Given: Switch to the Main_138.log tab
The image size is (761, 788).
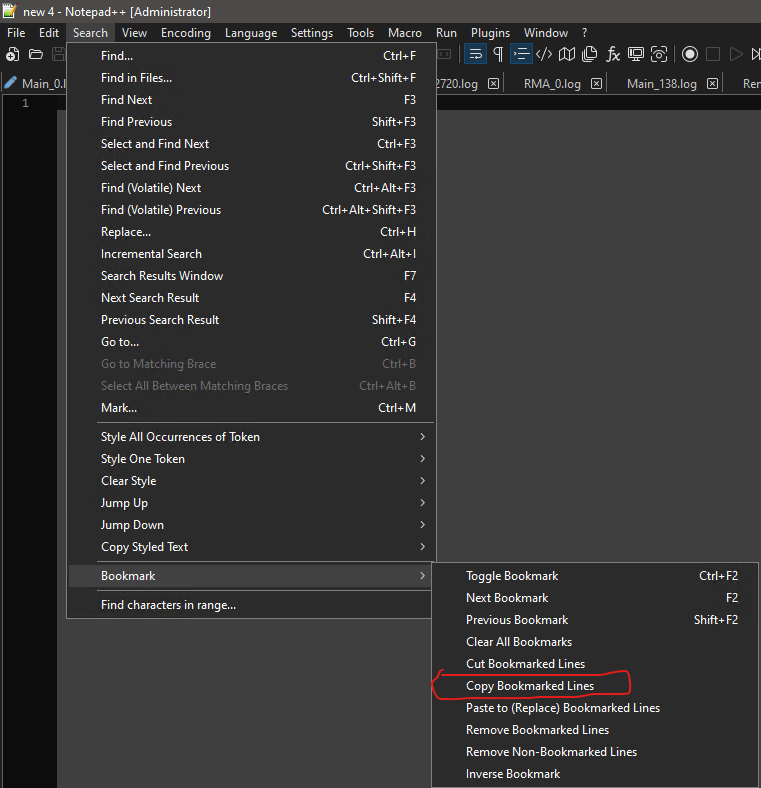Looking at the screenshot, I should [x=661, y=83].
